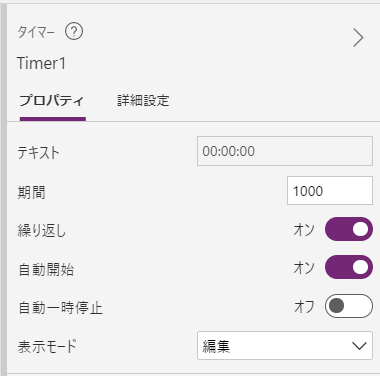Collapse the properties pane with the right chevron

point(358,38)
